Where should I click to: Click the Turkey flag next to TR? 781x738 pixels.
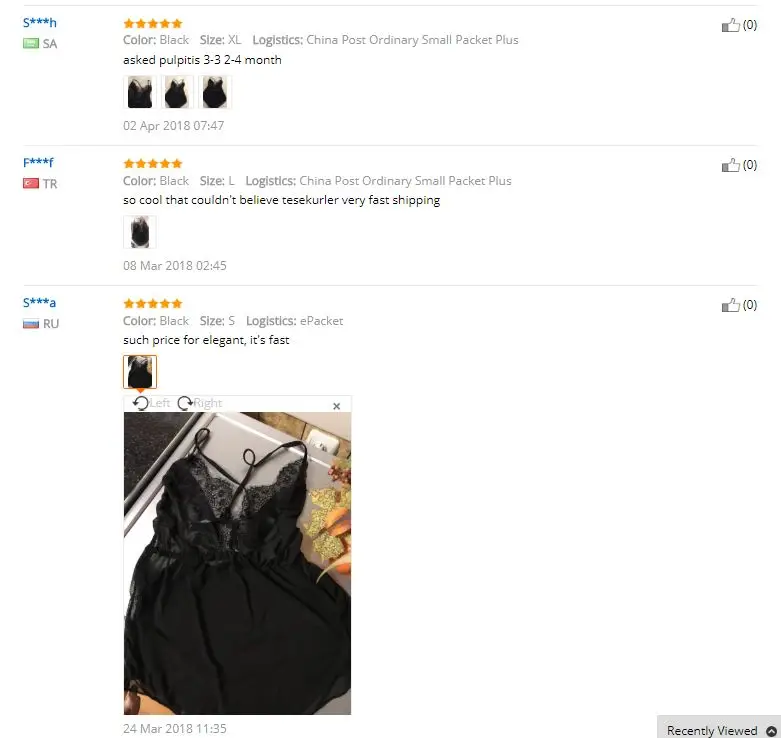pos(31,184)
